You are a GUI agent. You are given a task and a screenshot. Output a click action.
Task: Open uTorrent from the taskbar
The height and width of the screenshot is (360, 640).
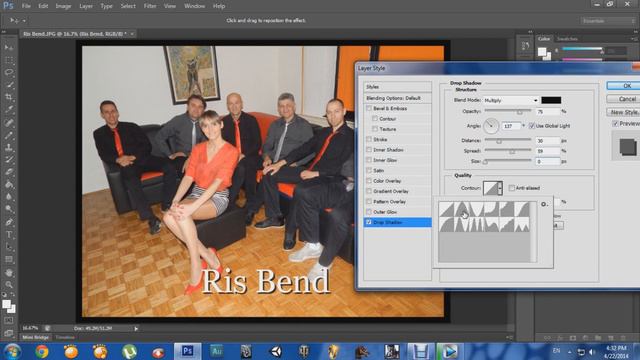pyautogui.click(x=129, y=351)
